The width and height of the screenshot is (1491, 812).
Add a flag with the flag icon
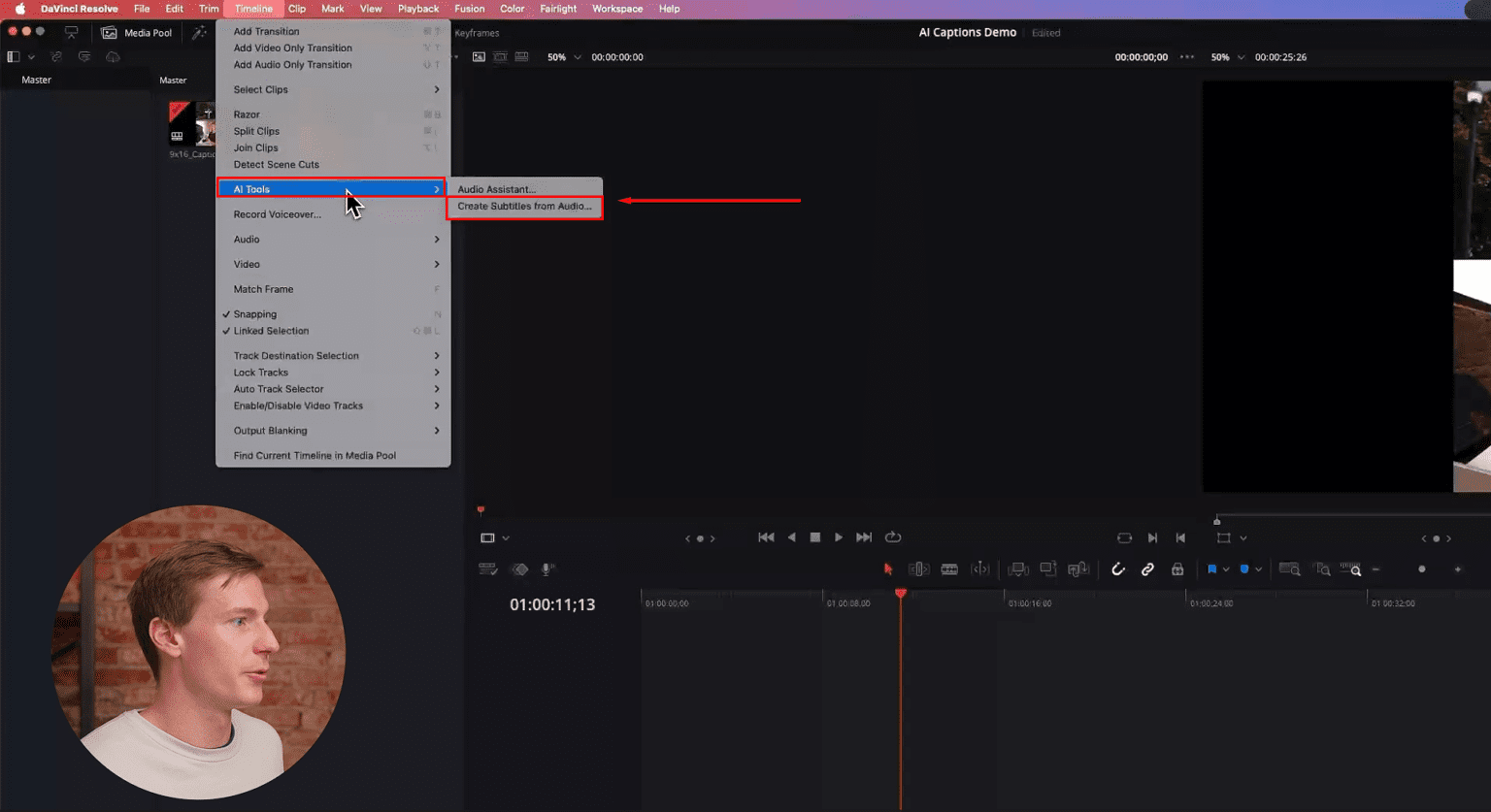tap(1212, 569)
